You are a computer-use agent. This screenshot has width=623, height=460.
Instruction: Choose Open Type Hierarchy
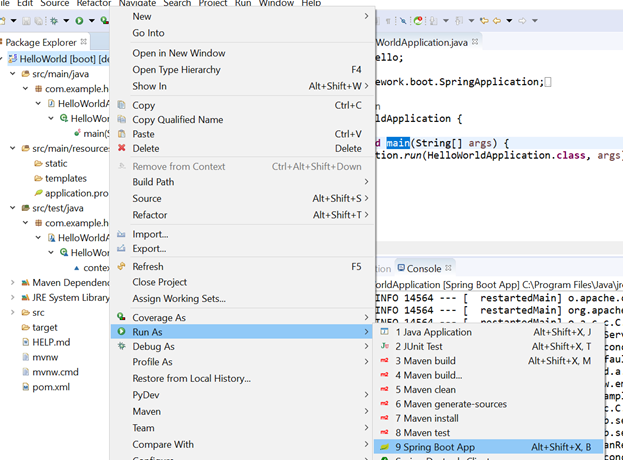[242, 70]
